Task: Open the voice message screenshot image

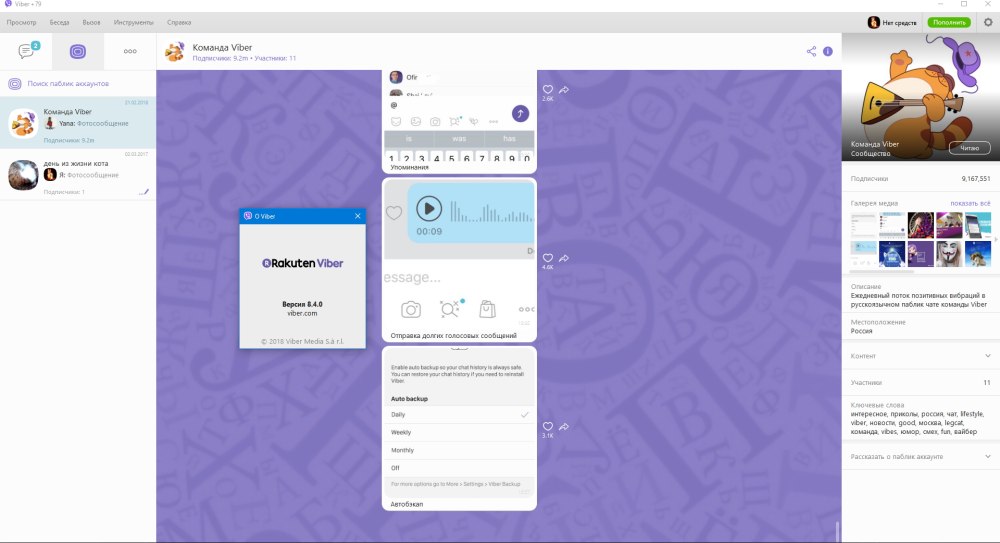Action: pyautogui.click(x=459, y=255)
